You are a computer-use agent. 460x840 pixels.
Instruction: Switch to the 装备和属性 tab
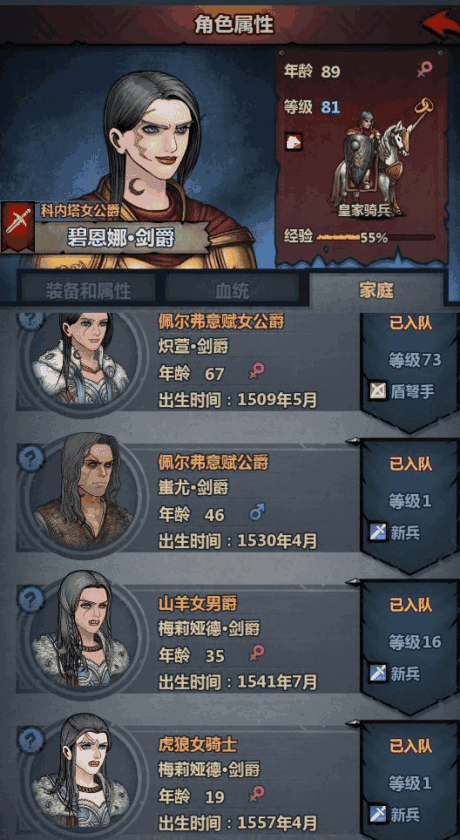(x=88, y=290)
